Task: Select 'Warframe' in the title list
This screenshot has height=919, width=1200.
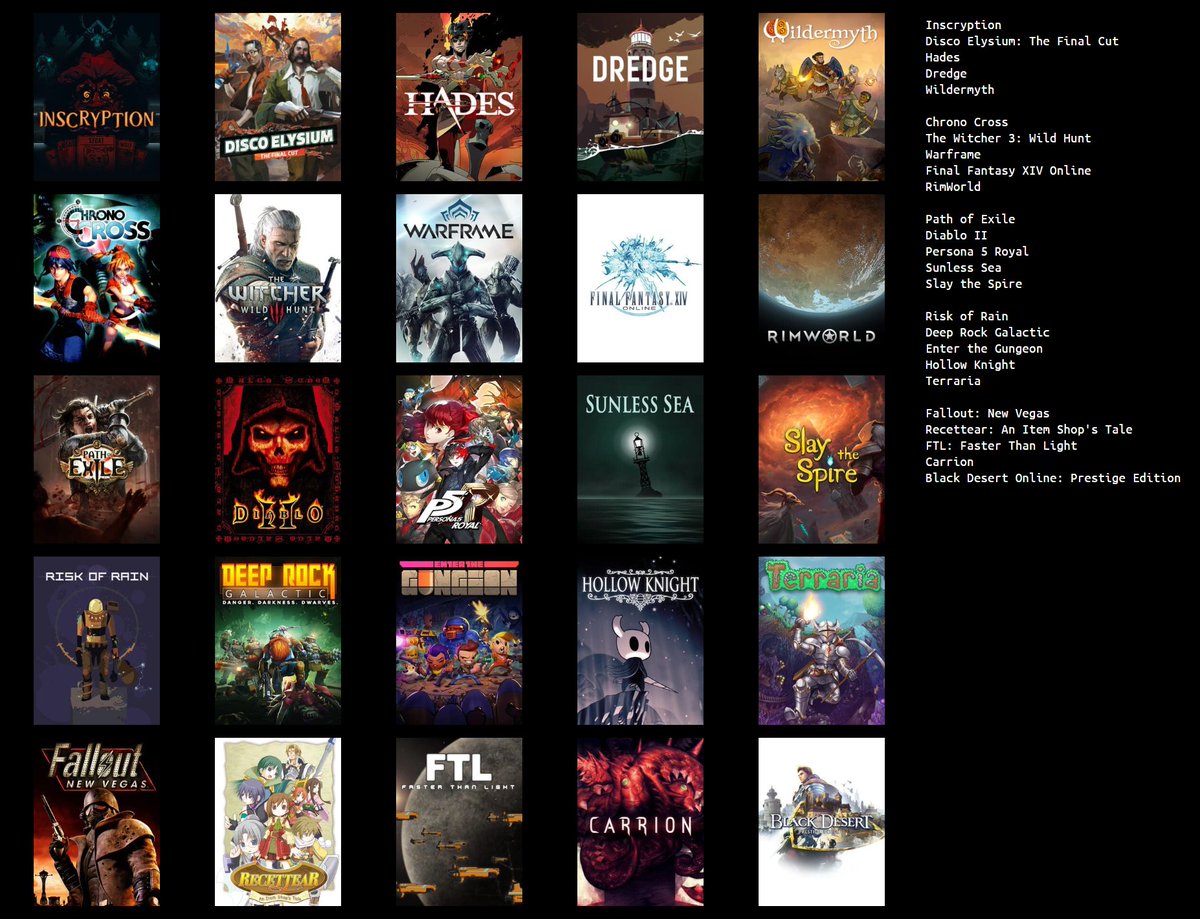Action: 953,154
